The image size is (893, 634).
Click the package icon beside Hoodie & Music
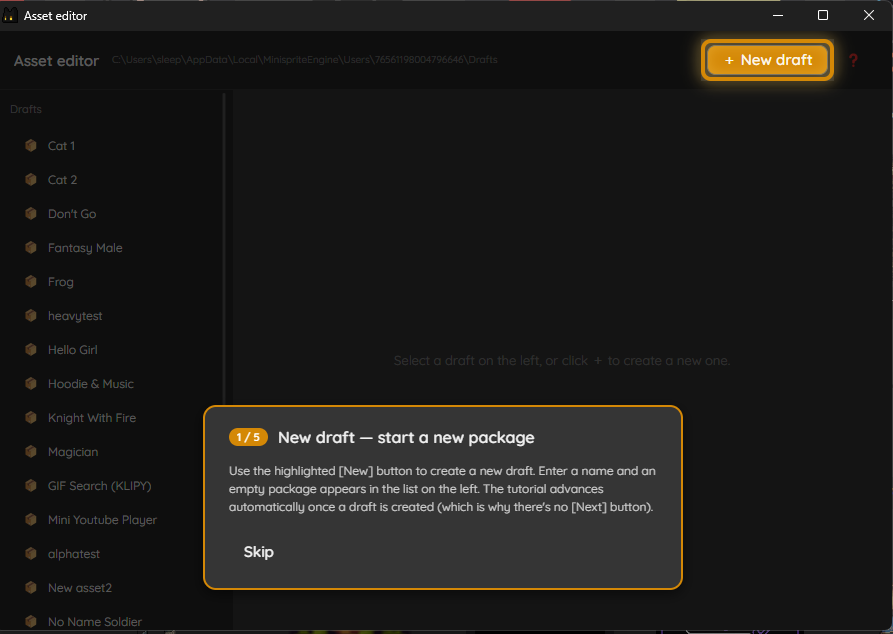(31, 384)
